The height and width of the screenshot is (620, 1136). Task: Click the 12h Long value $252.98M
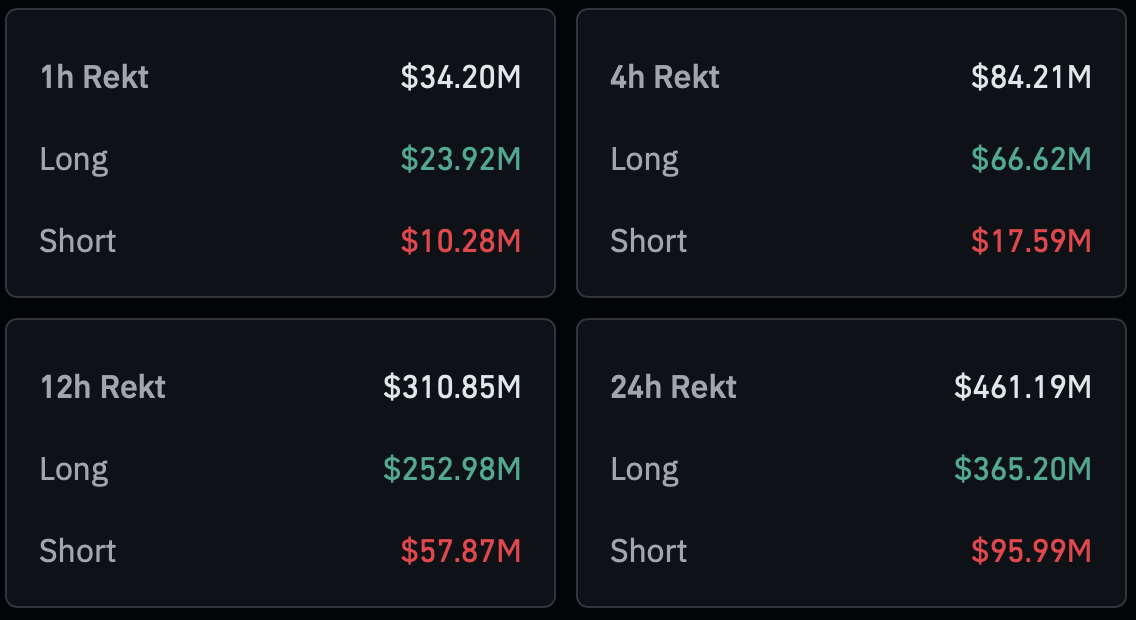pos(452,469)
